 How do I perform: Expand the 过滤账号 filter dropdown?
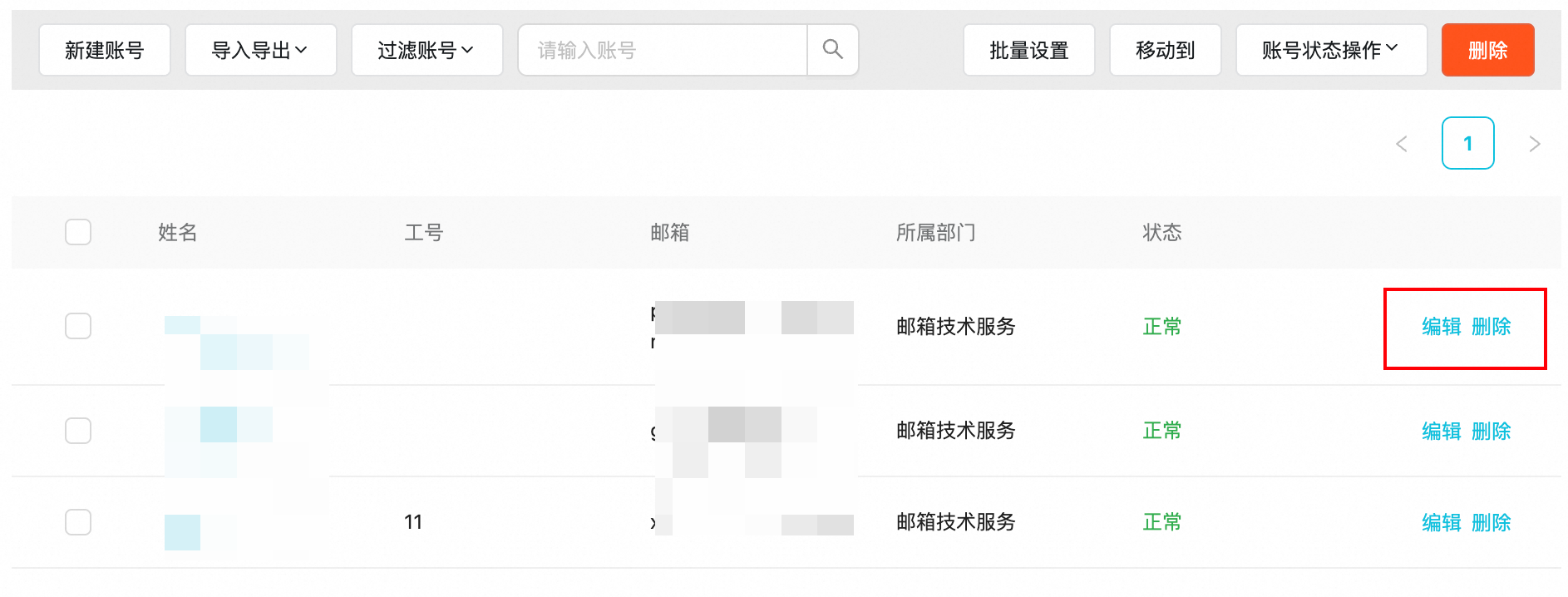coord(427,50)
